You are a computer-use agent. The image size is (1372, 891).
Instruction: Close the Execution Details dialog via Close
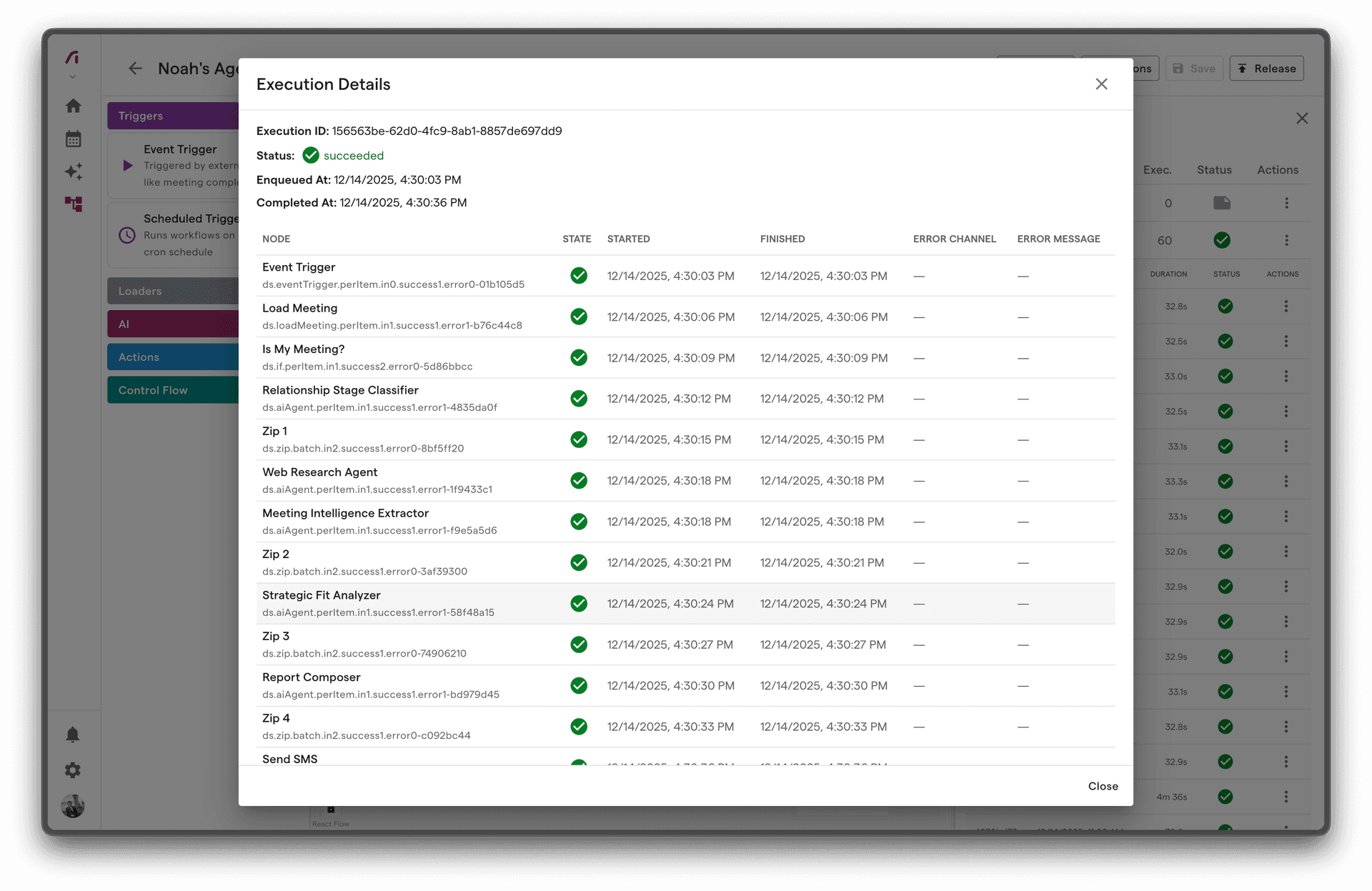click(x=1103, y=786)
